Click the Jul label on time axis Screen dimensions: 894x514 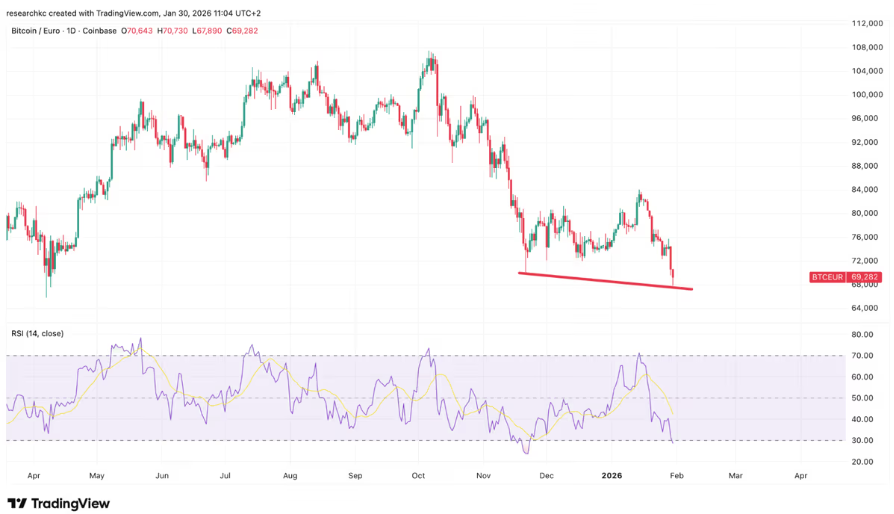click(227, 478)
